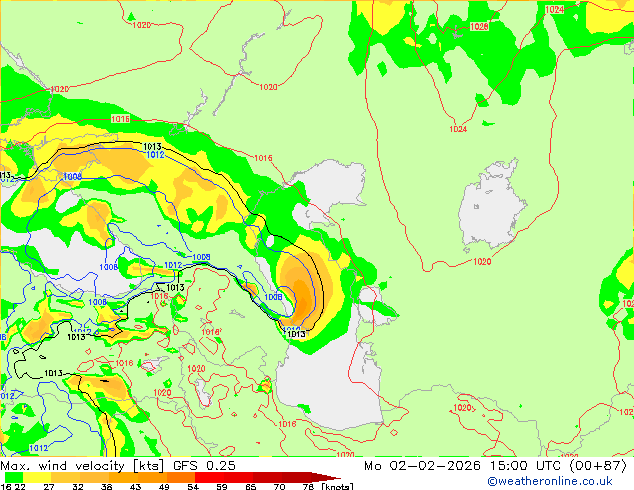This screenshot has height=490, width=634.
Task: Click the legend value "49"
Action: [164, 486]
